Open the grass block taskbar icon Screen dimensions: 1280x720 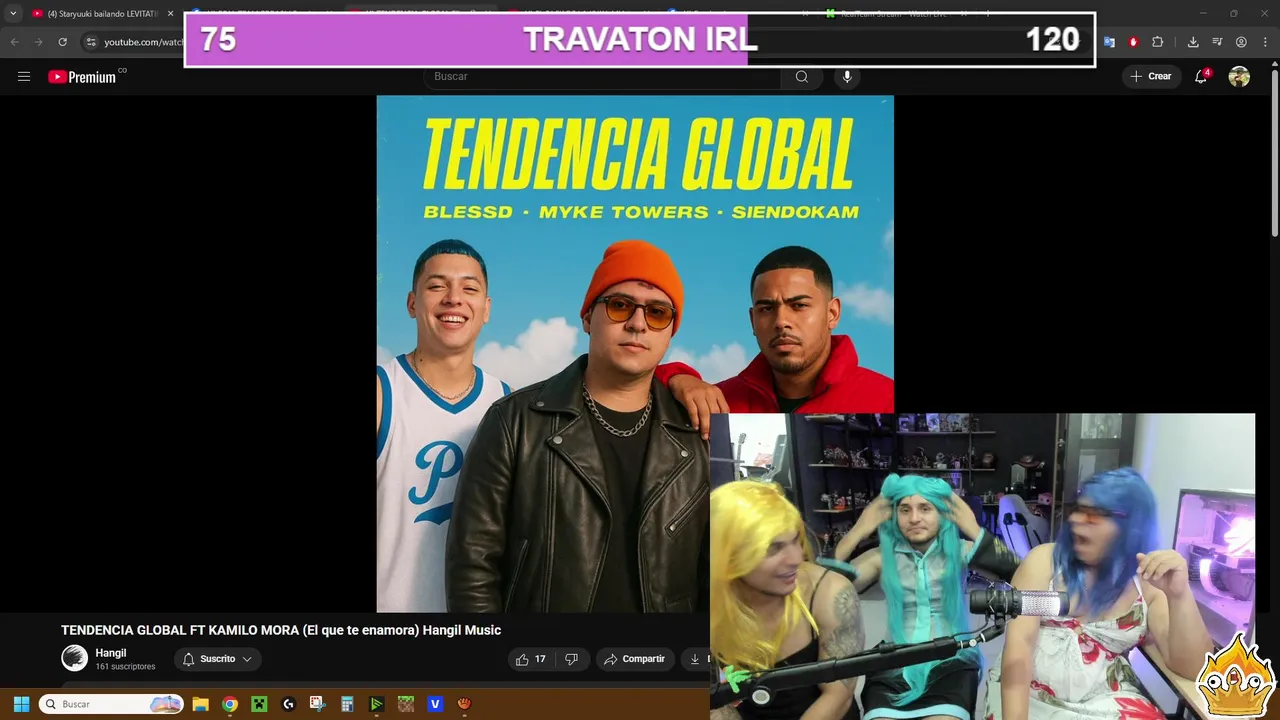[405, 704]
